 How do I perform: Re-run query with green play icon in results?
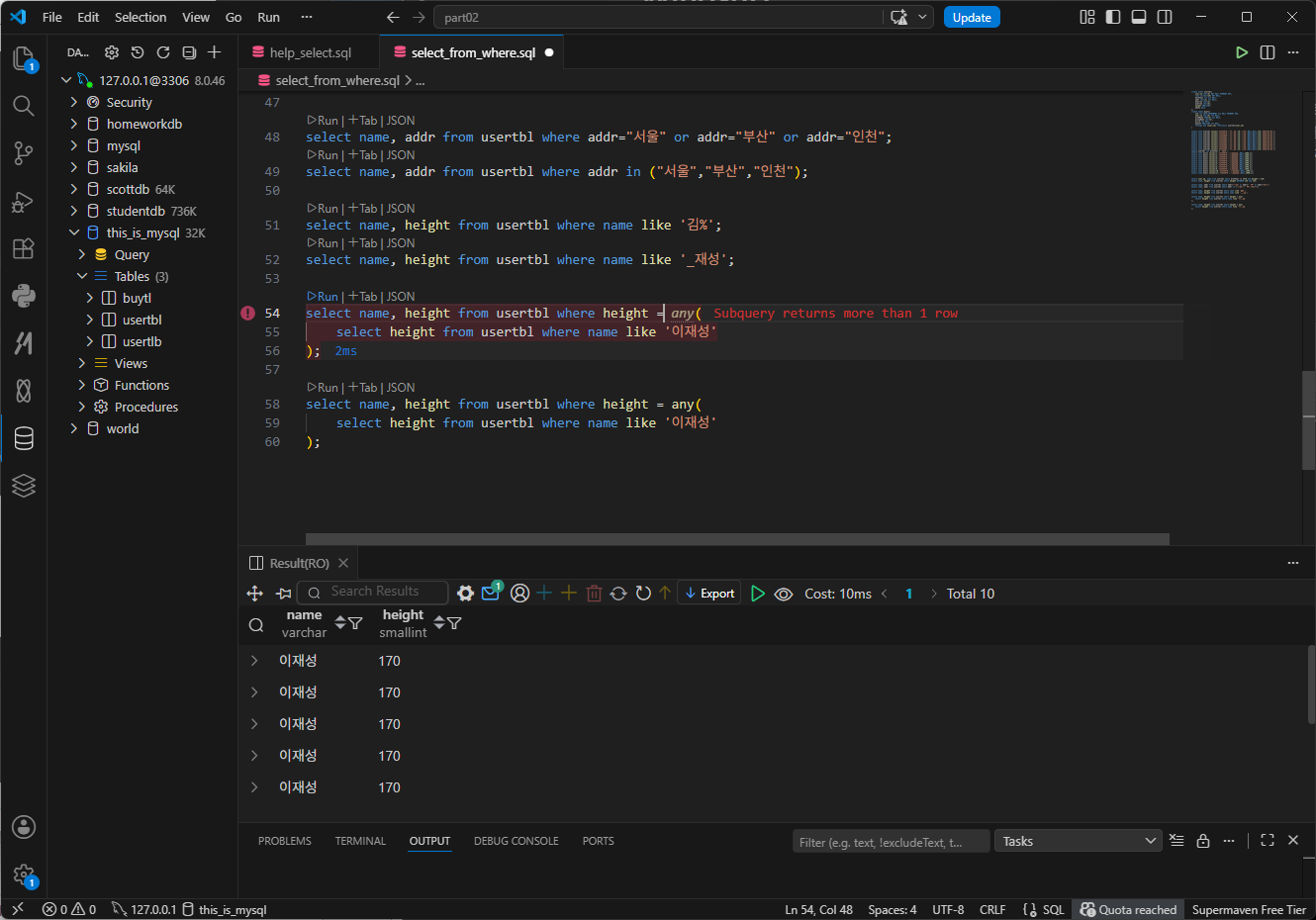point(758,594)
